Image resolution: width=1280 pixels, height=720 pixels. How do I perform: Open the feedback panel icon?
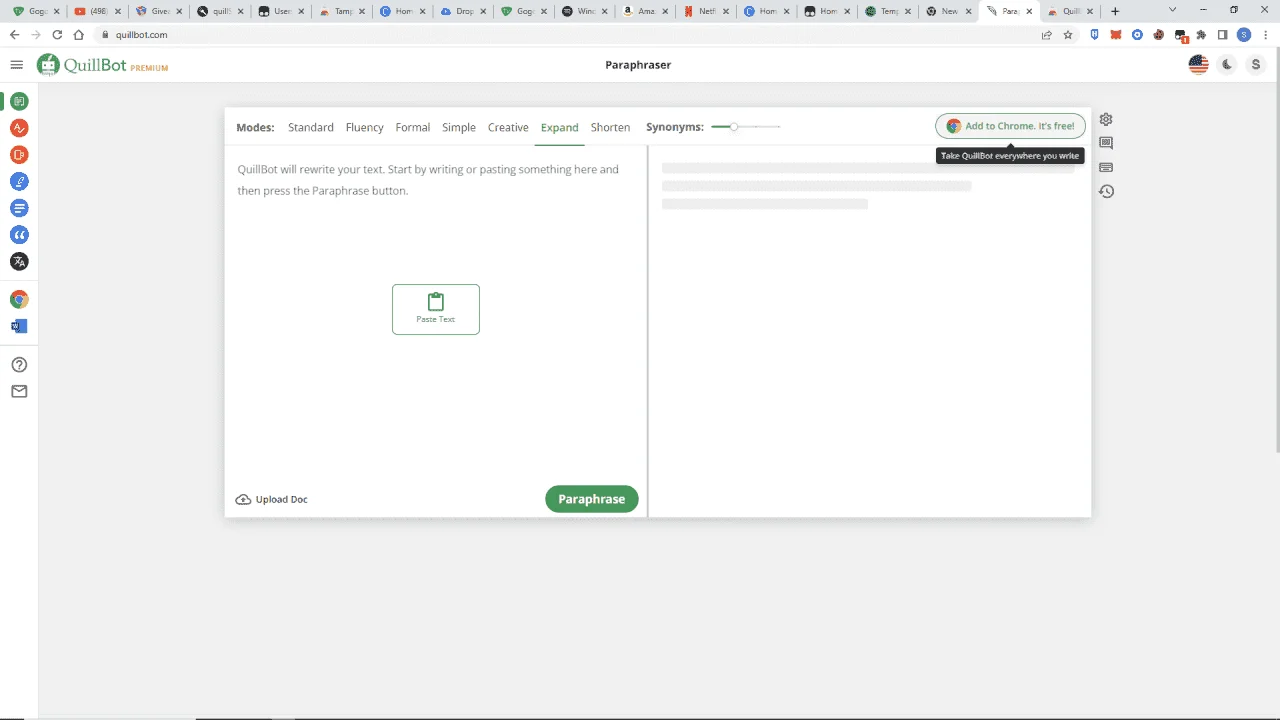tap(1106, 143)
